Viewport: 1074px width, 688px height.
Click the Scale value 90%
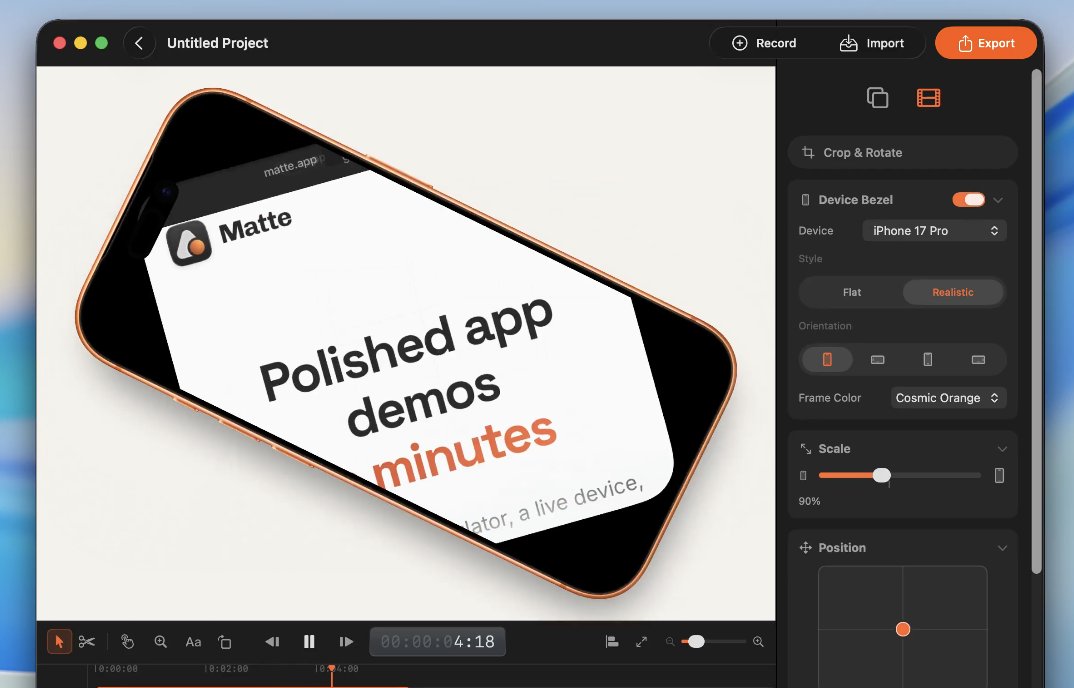tap(809, 502)
